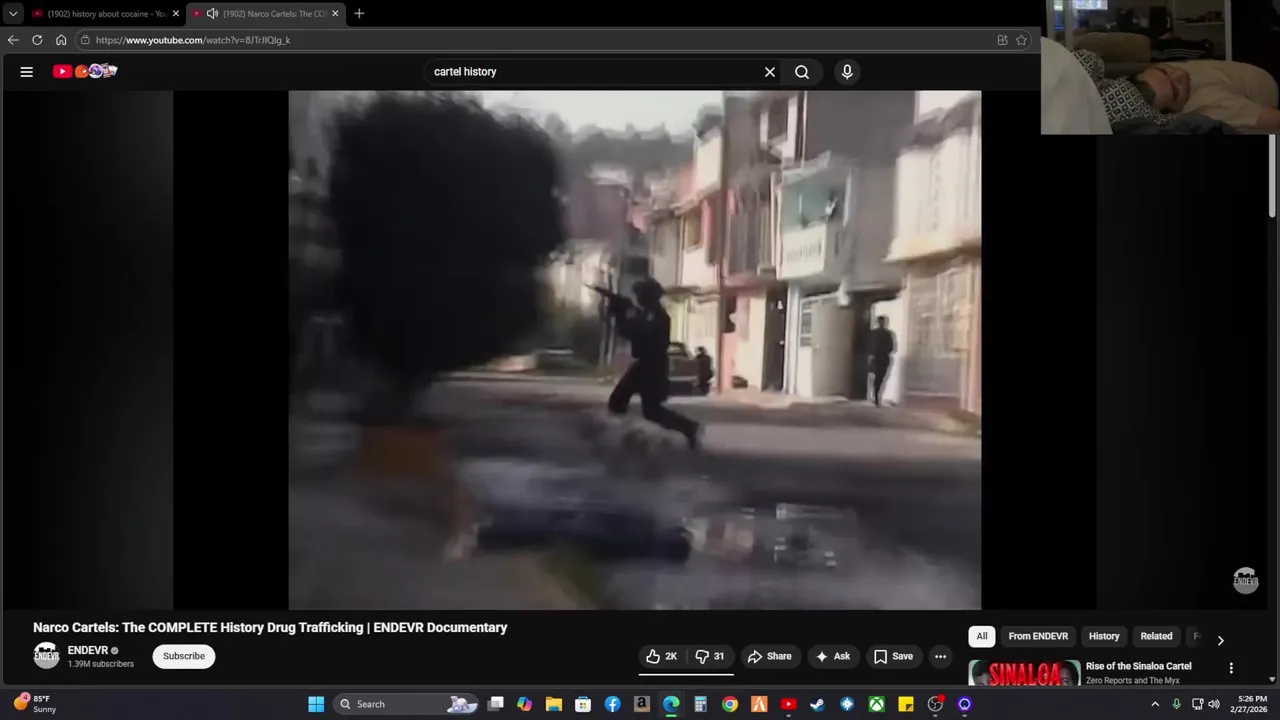Open the browser home page
Screen dimensions: 1280x720
point(61,40)
